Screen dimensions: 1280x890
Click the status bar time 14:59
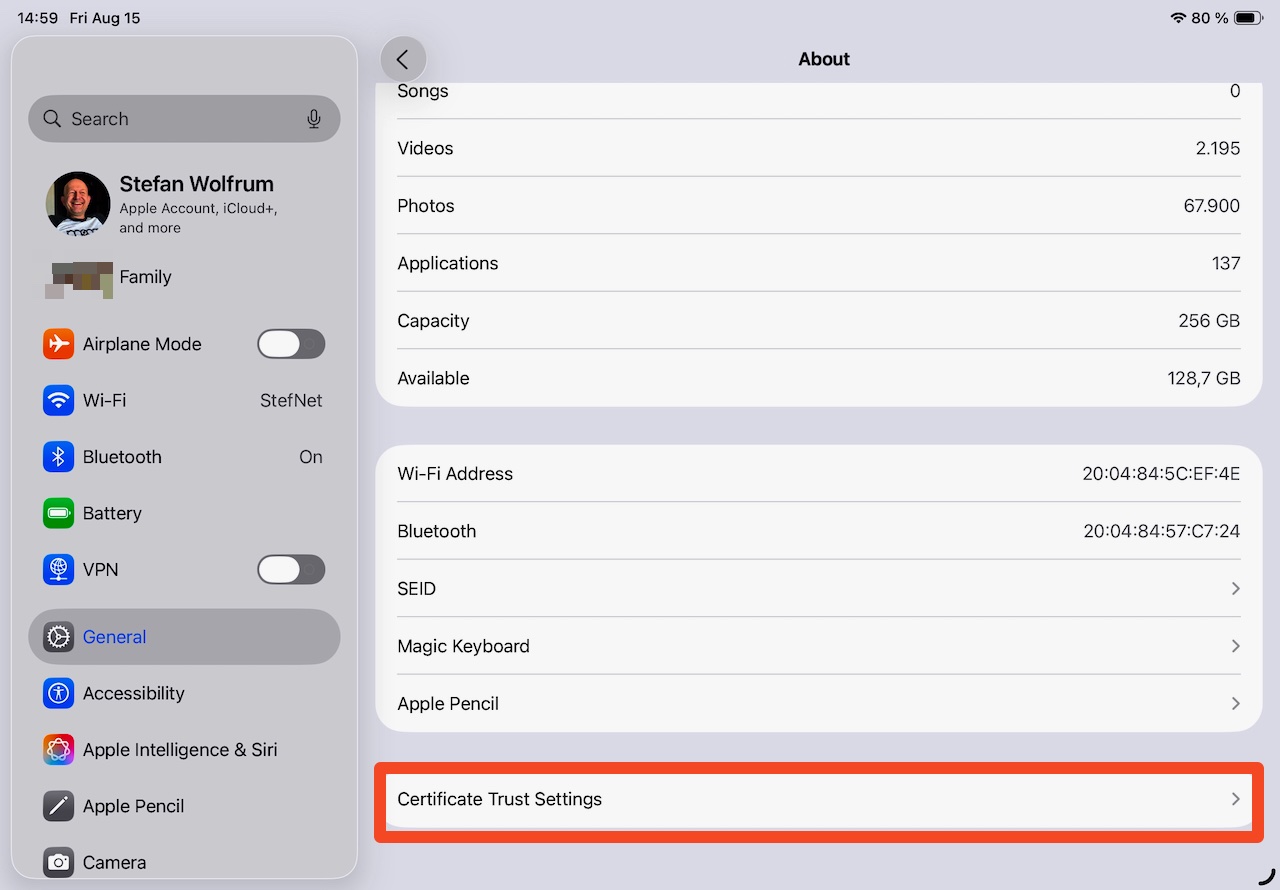[x=38, y=18]
